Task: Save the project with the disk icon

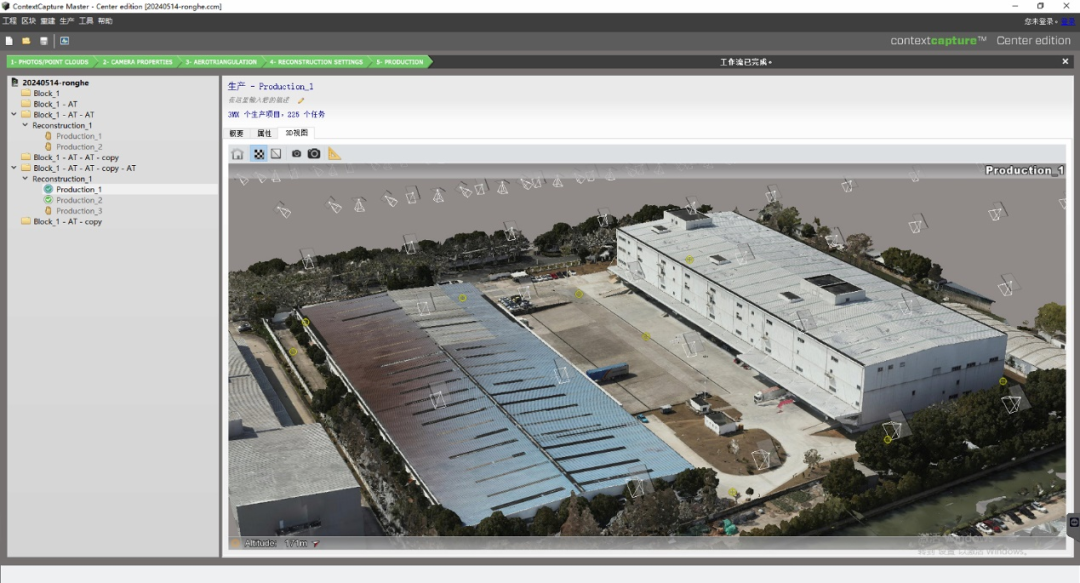Action: click(x=43, y=41)
